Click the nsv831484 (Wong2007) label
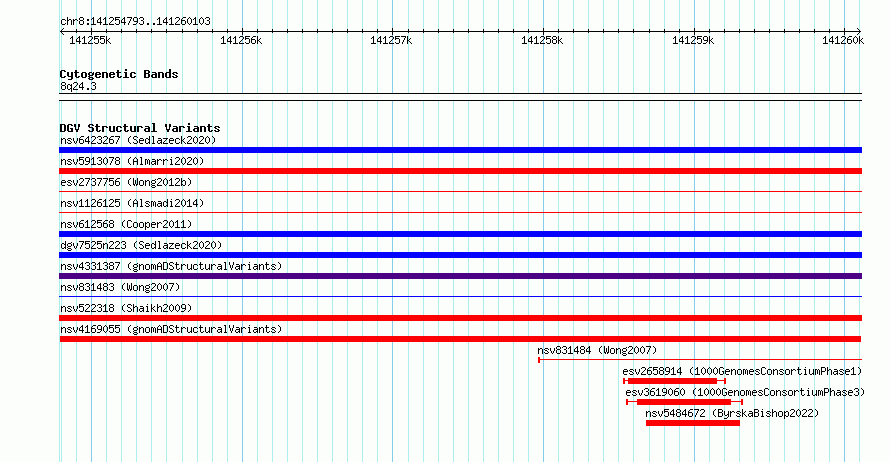 (x=597, y=350)
